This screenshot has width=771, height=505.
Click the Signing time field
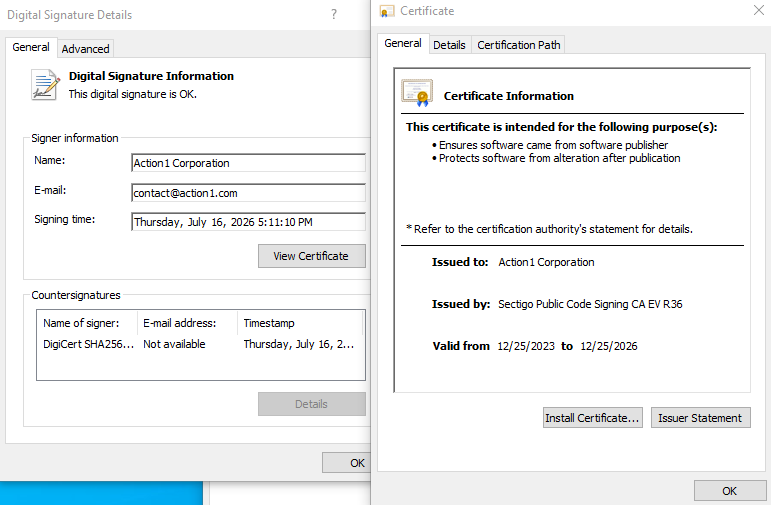point(248,222)
